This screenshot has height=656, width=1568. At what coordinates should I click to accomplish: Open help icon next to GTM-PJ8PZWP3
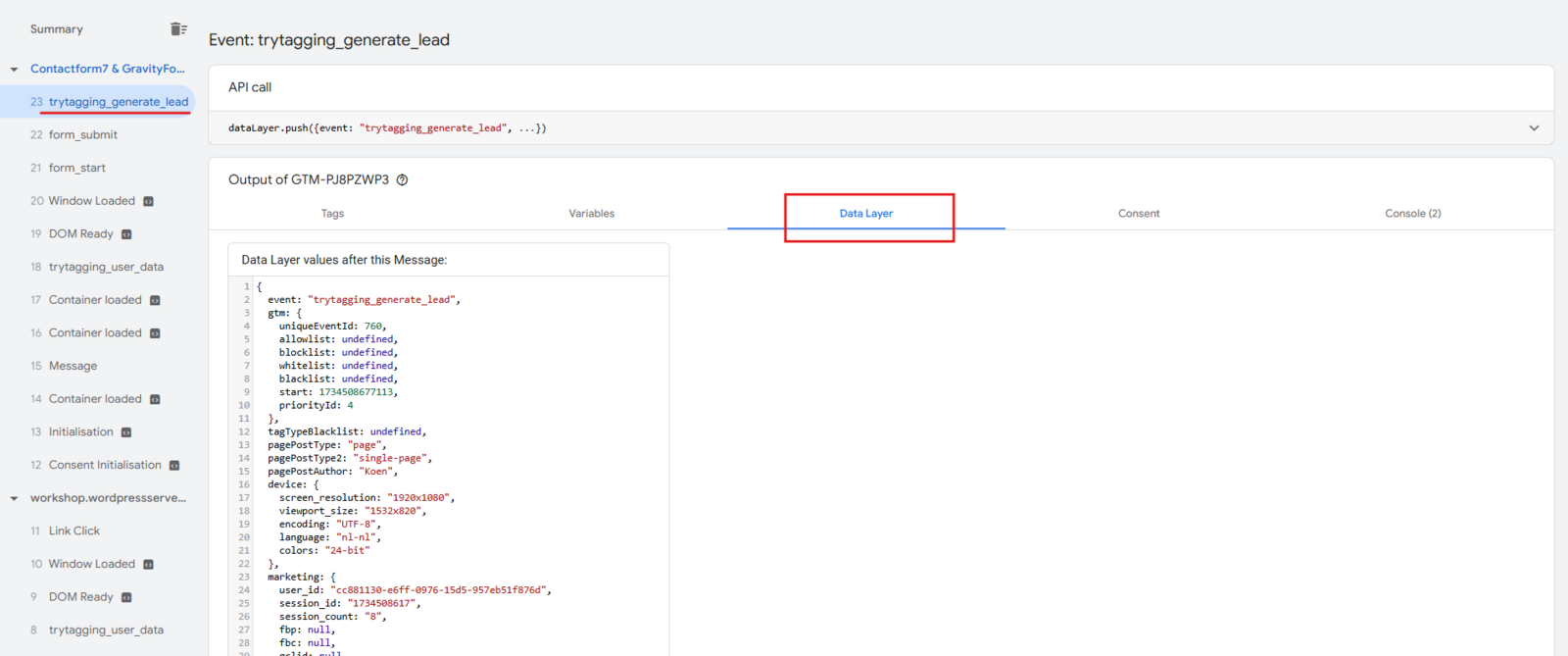click(402, 180)
